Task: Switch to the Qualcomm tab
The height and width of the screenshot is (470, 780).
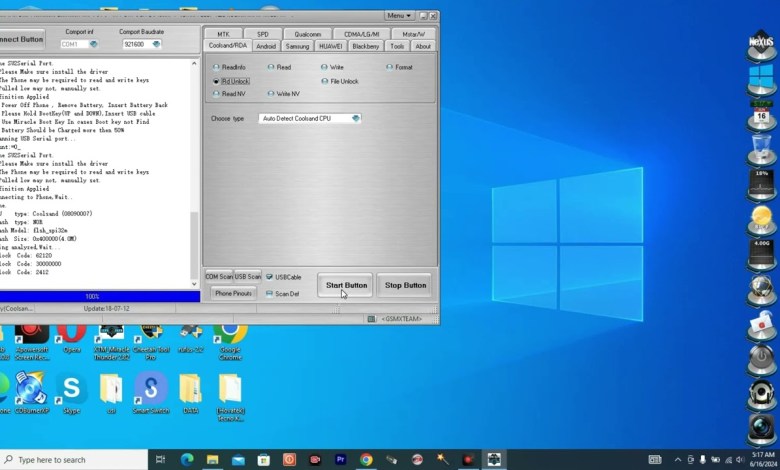Action: pyautogui.click(x=307, y=34)
